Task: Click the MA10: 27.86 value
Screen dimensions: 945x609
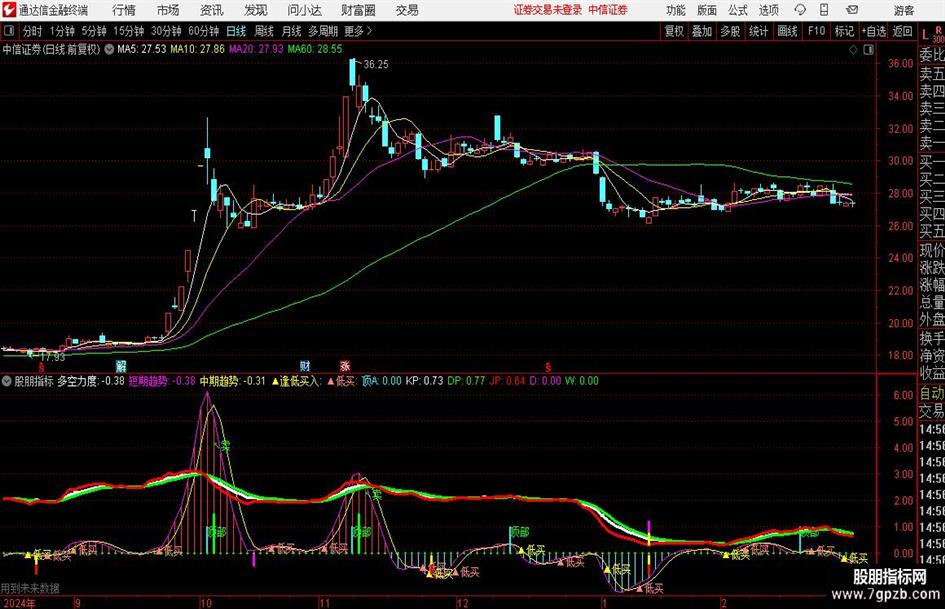Action: coord(197,49)
